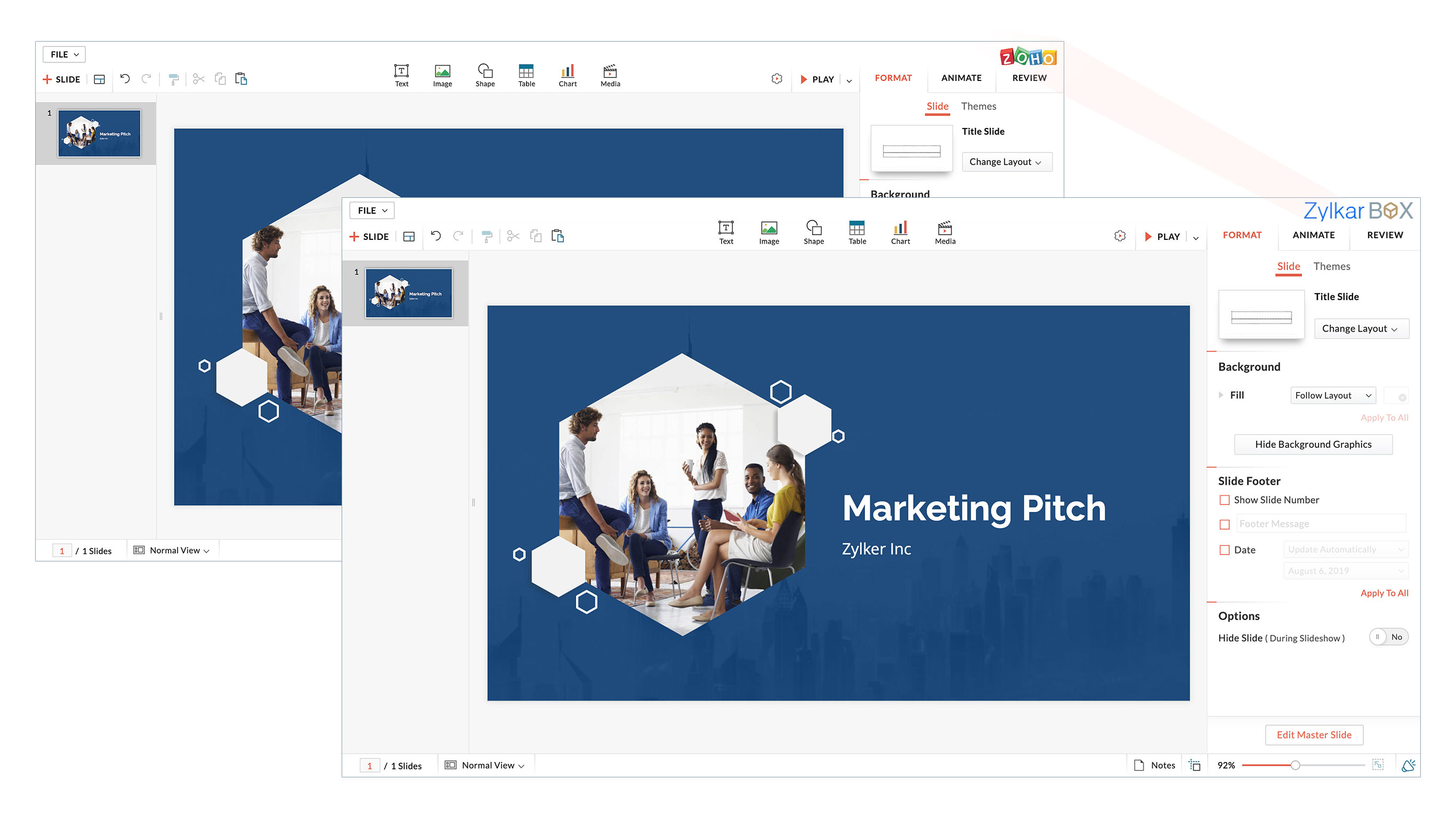This screenshot has width=1456, height=819.
Task: Click the Edit Master Slide button
Action: (x=1314, y=735)
